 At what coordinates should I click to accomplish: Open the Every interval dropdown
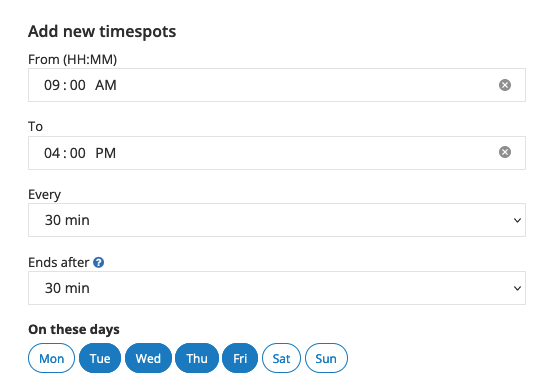click(277, 220)
